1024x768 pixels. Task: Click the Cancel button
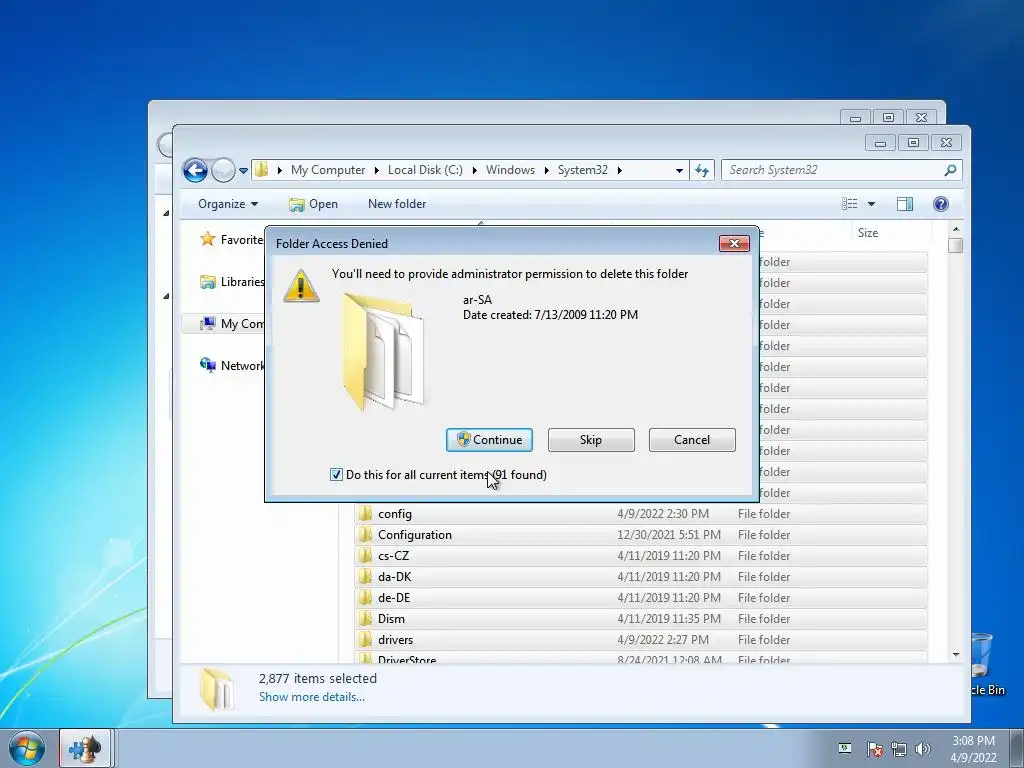[692, 440]
